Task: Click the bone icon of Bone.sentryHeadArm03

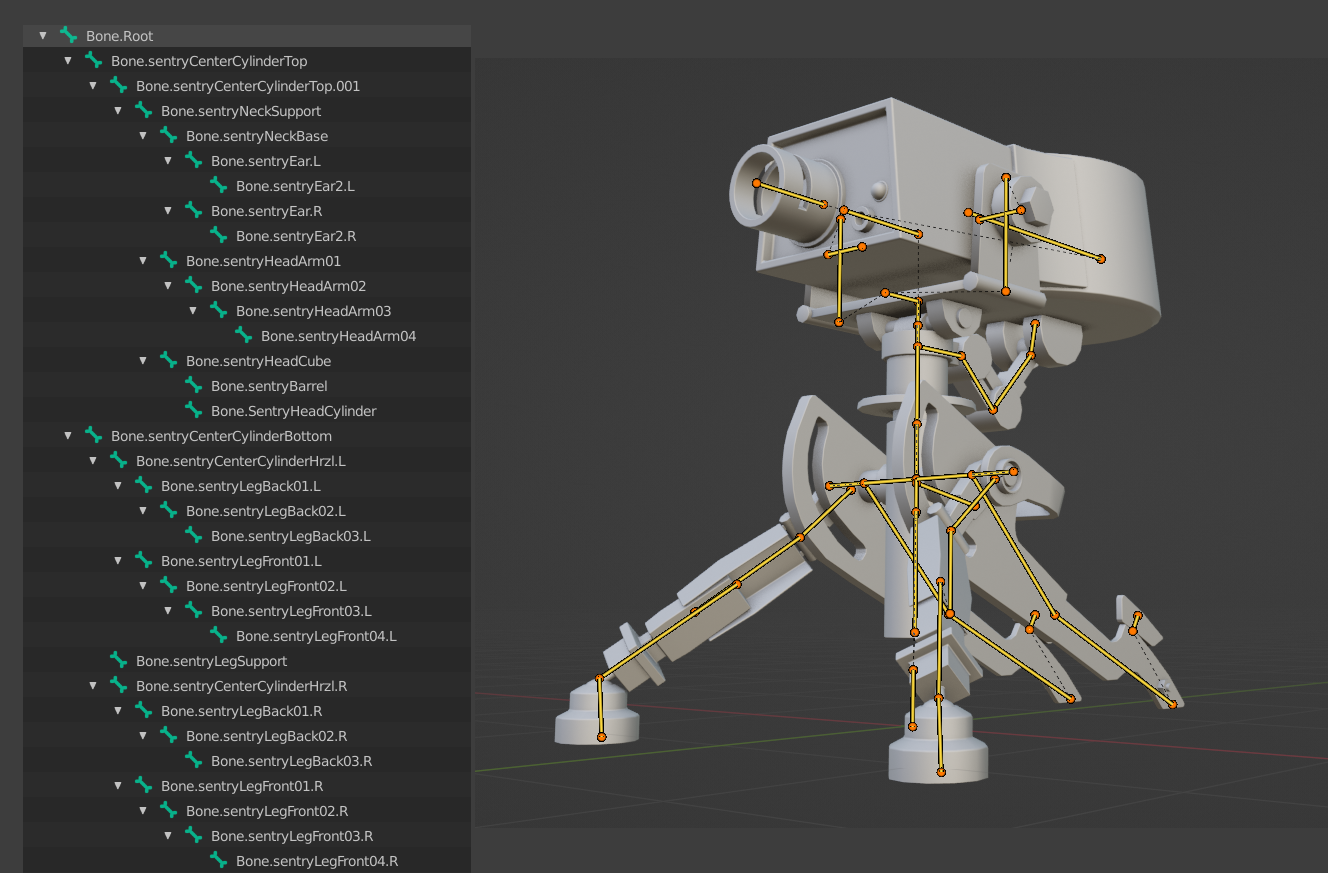Action: [x=218, y=310]
